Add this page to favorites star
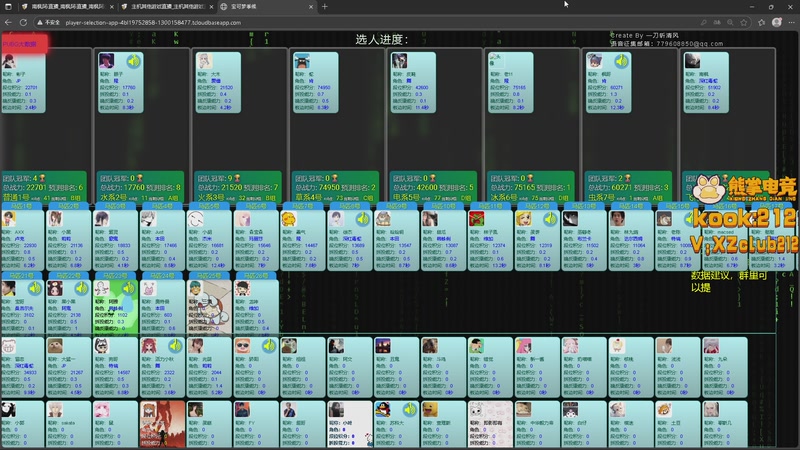Image resolution: width=800 pixels, height=450 pixels. click(x=744, y=22)
